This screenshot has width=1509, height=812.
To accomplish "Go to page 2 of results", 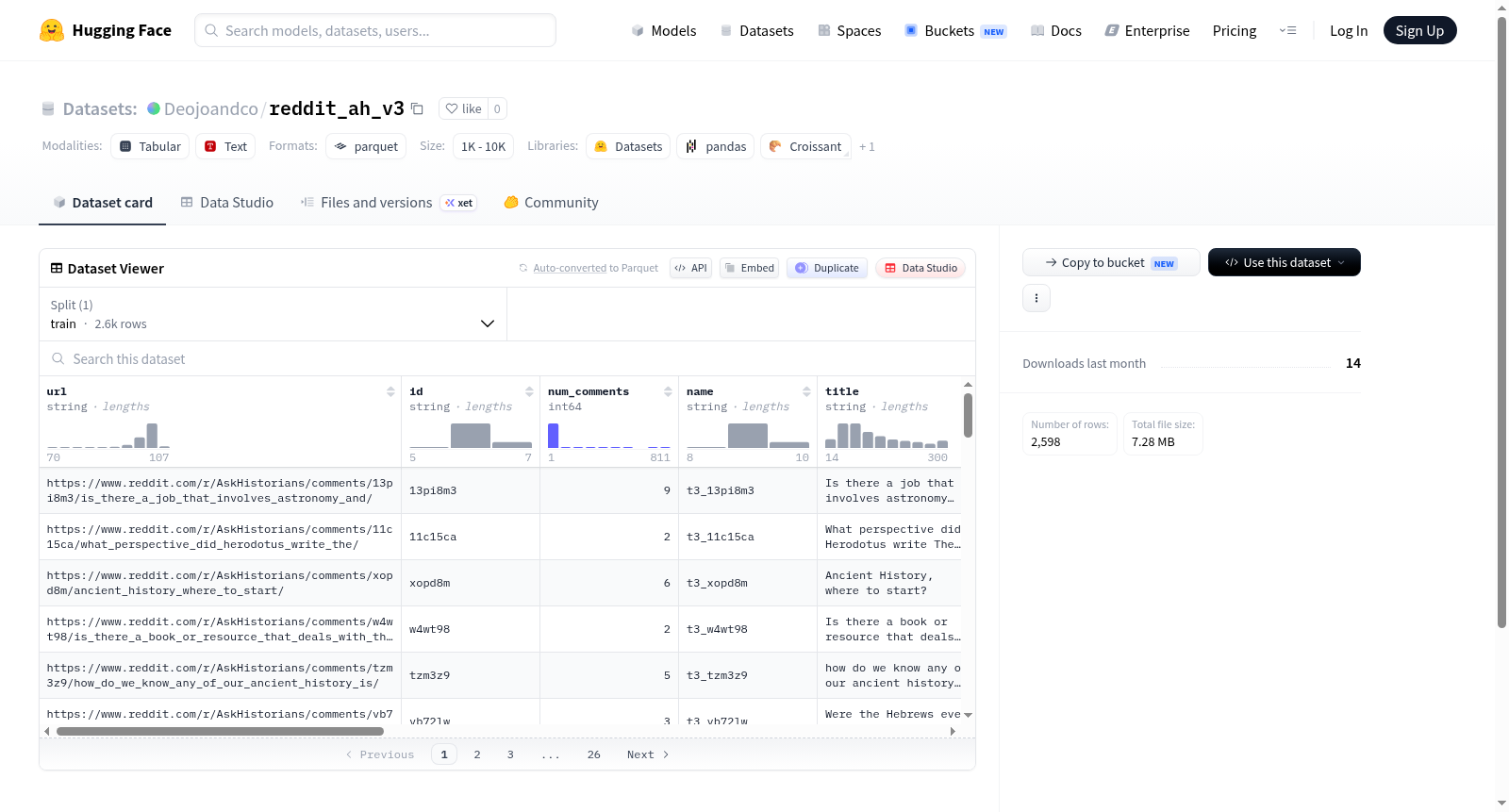I will [x=477, y=754].
